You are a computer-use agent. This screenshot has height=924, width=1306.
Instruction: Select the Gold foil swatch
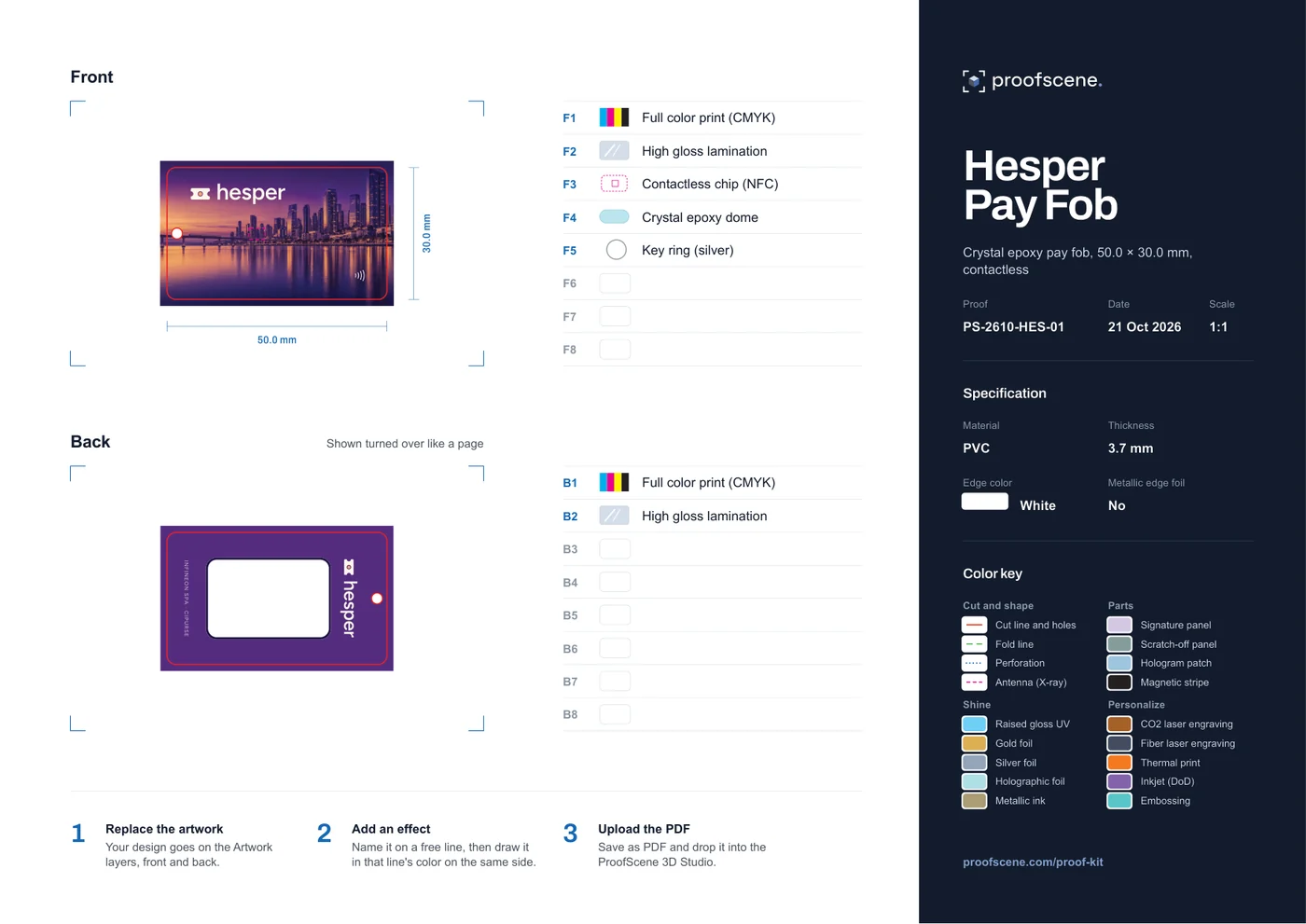[974, 743]
